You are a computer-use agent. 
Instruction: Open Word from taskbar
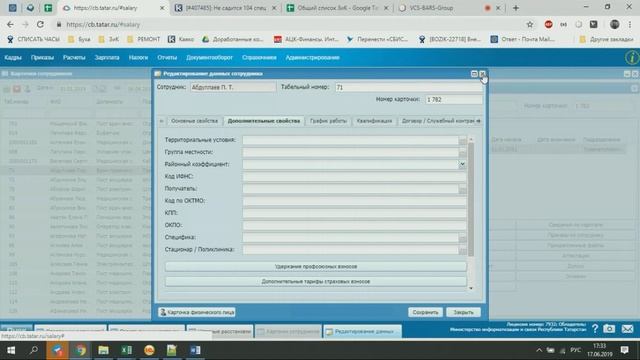pos(195,350)
